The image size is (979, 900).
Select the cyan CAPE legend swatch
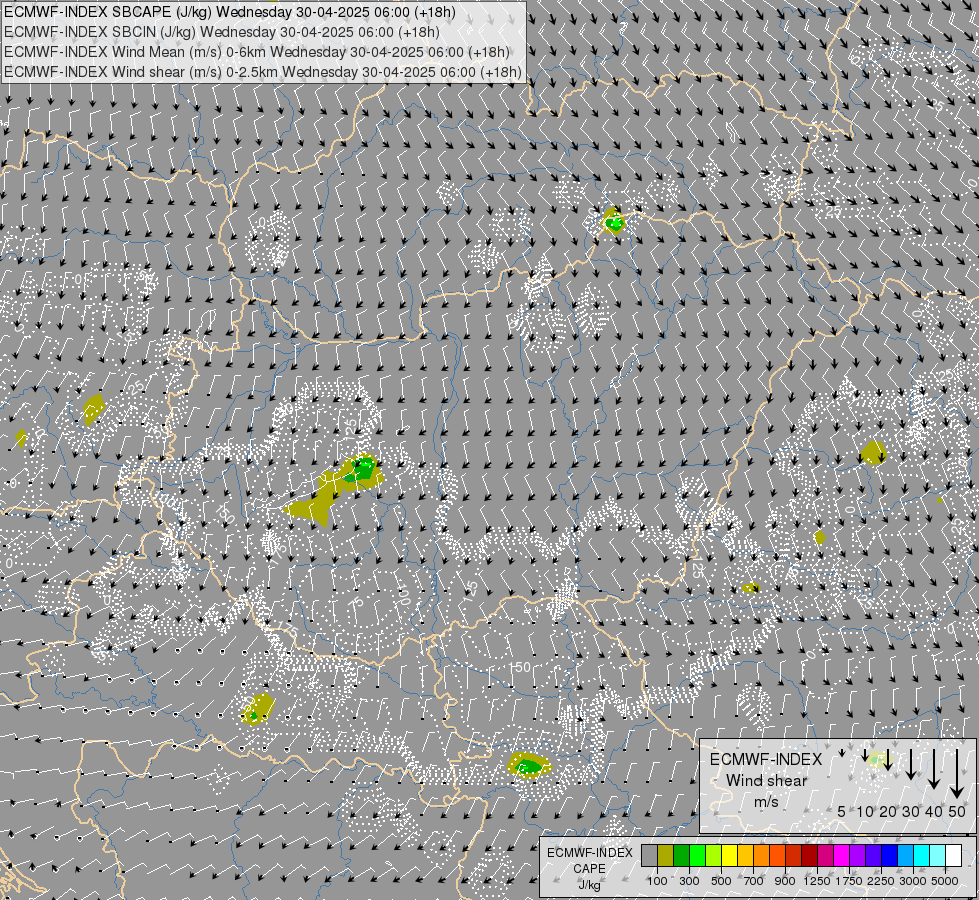[922, 856]
